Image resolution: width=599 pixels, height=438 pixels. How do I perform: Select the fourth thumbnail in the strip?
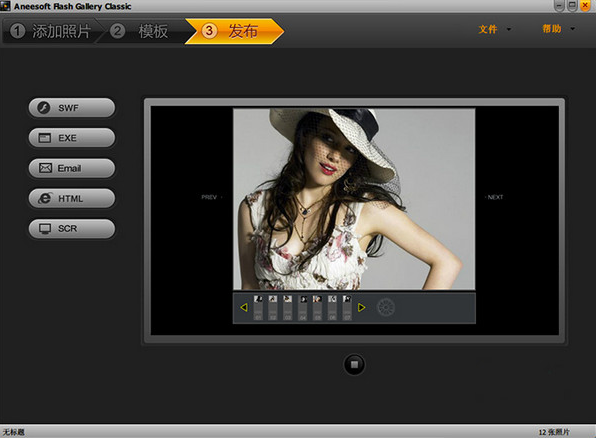303,307
